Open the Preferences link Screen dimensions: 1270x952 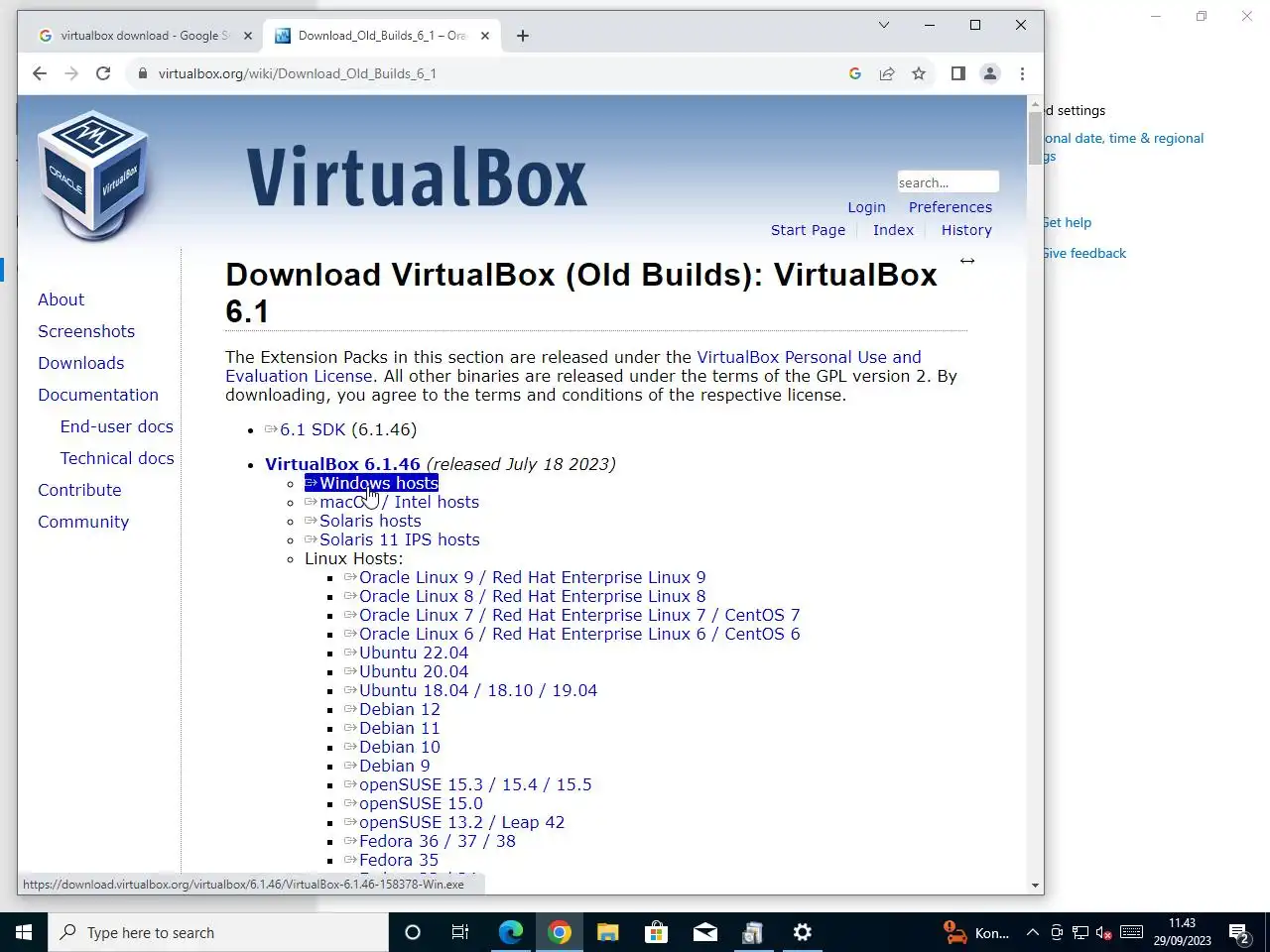coord(951,207)
